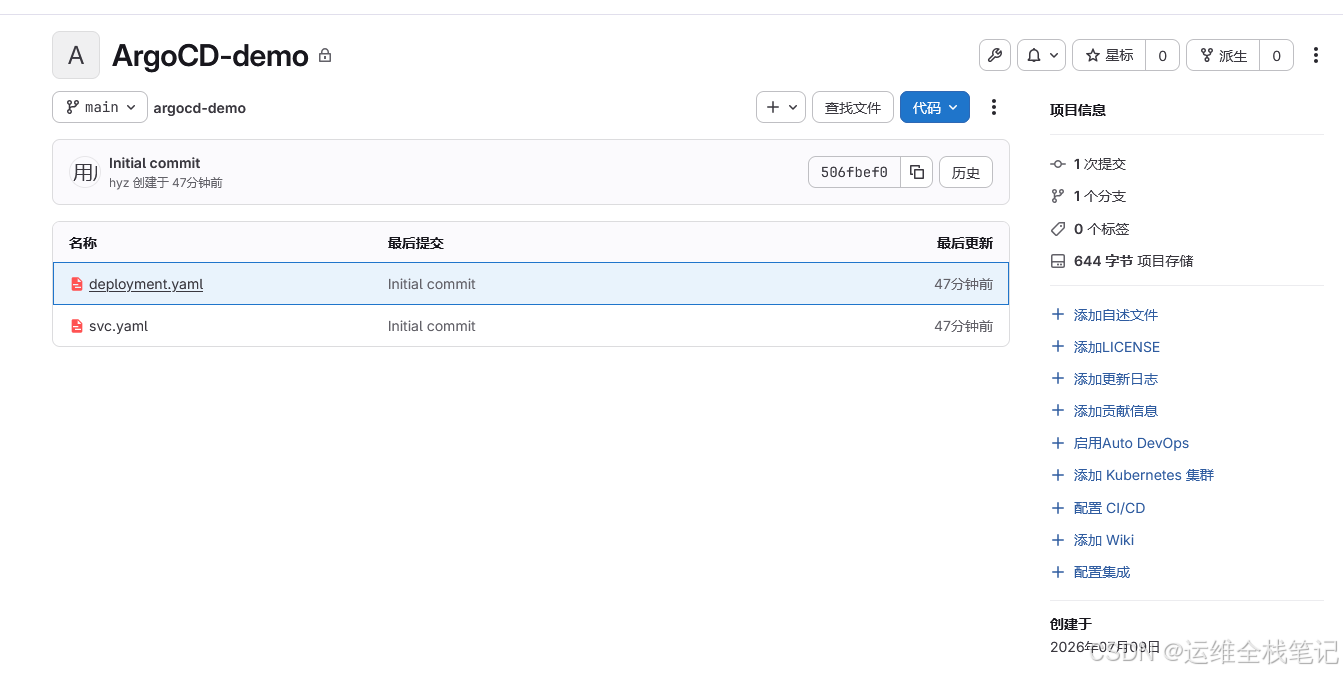Click the 项目信息 heading
The width and height of the screenshot is (1343, 674).
1078,110
